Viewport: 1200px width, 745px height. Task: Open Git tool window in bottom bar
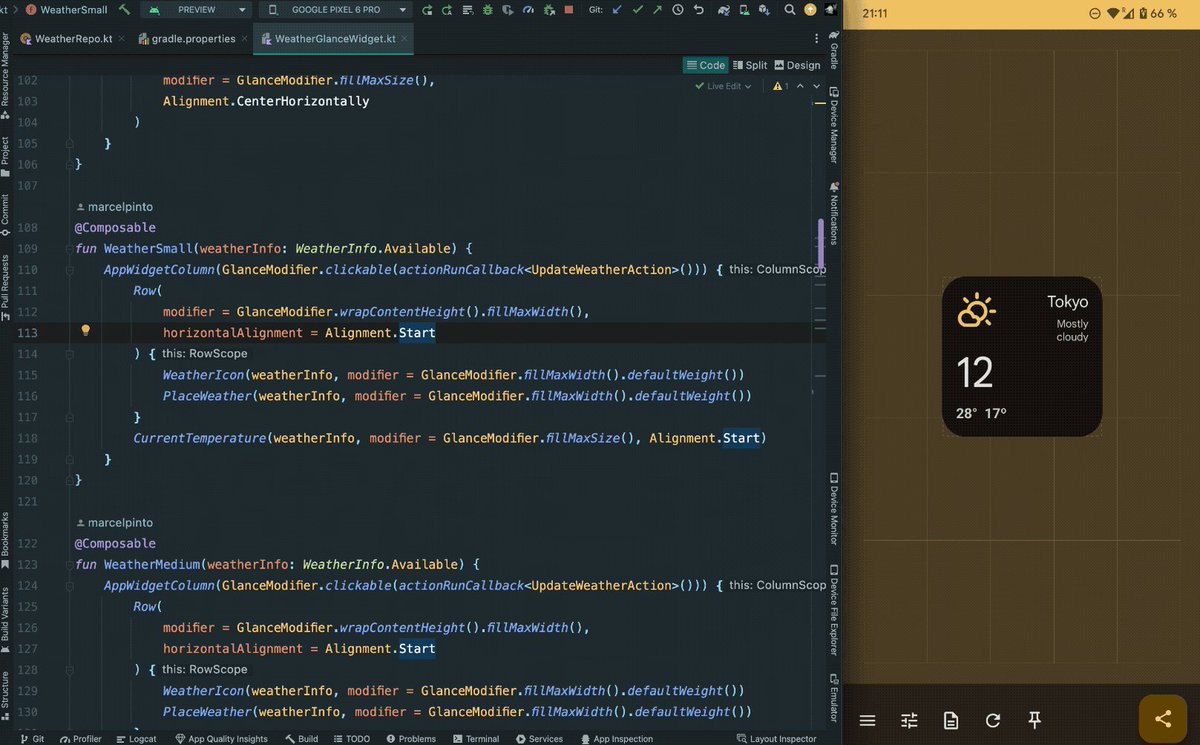31,738
